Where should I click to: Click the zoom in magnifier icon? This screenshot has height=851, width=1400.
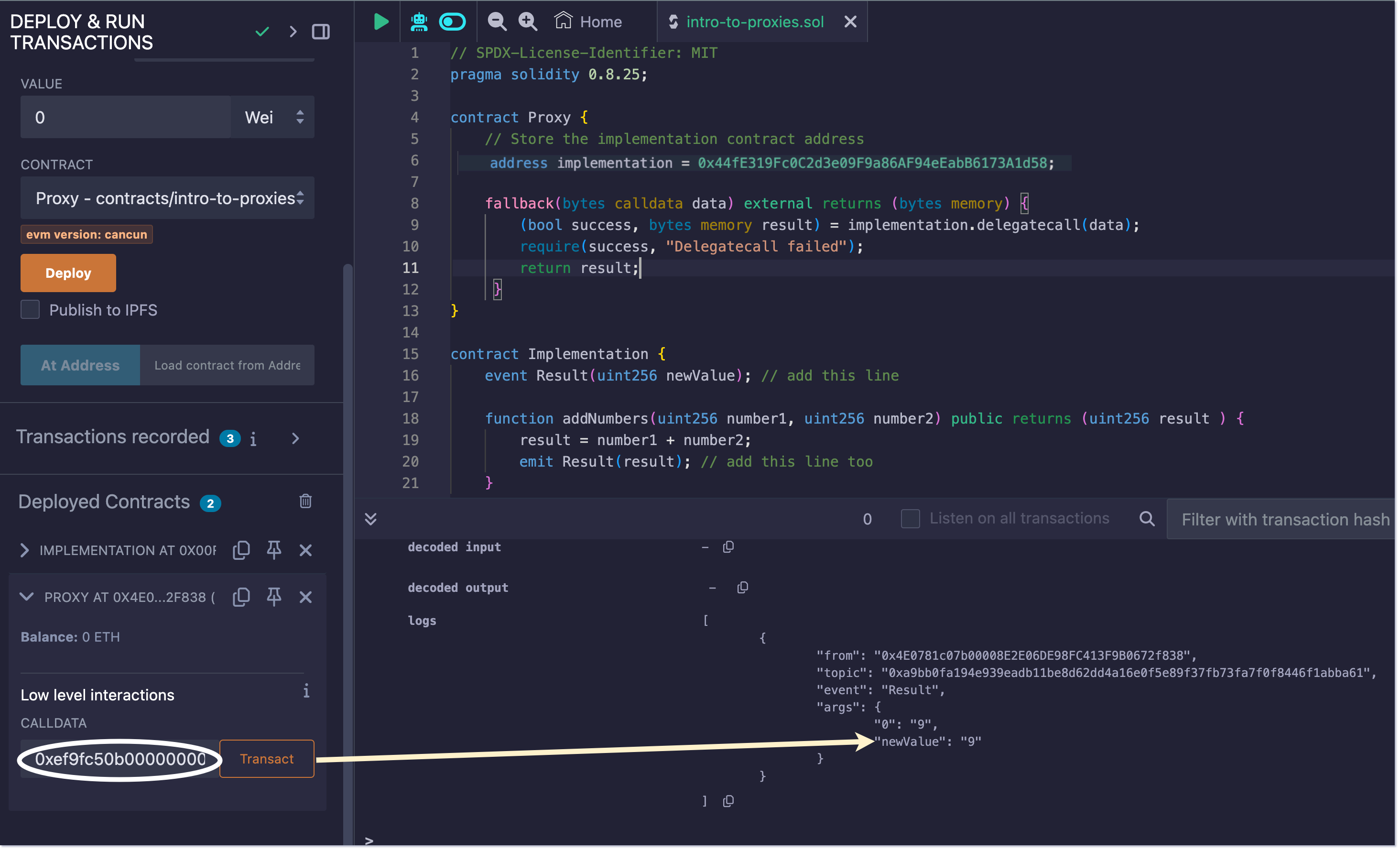tap(527, 21)
